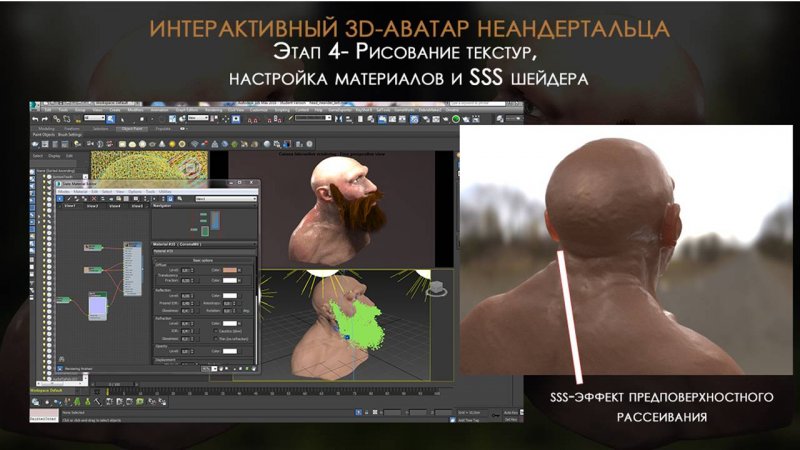Click the binoculars icon in node view corner

[x=62, y=359]
